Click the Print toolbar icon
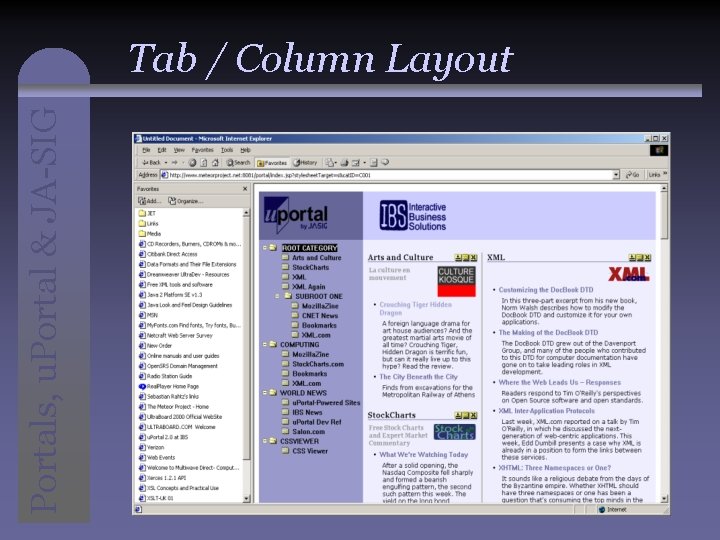This screenshot has width=720, height=540. [x=344, y=163]
